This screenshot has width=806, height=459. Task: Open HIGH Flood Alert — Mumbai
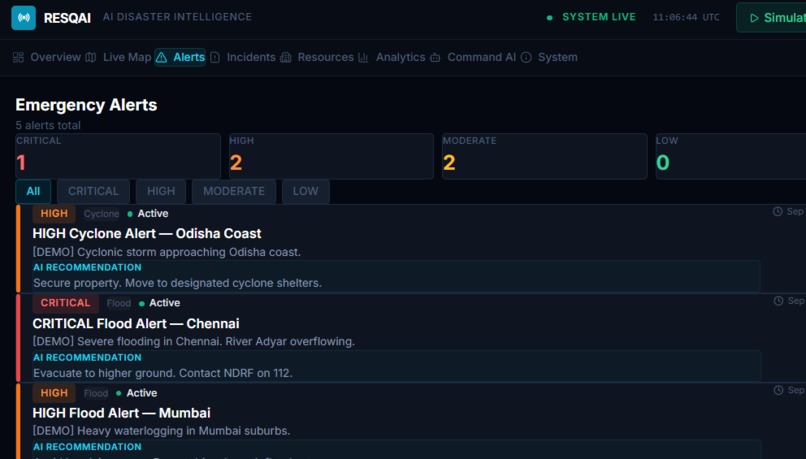121,413
